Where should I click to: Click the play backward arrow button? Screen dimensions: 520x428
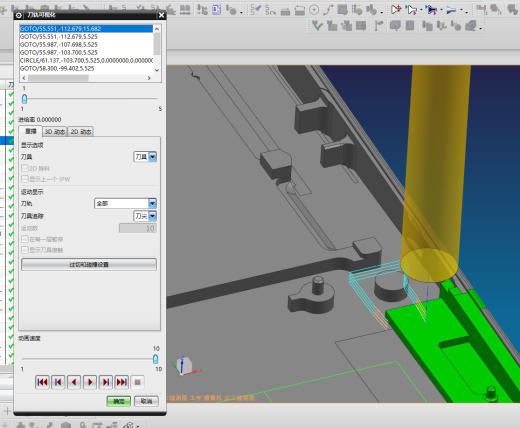click(x=74, y=382)
